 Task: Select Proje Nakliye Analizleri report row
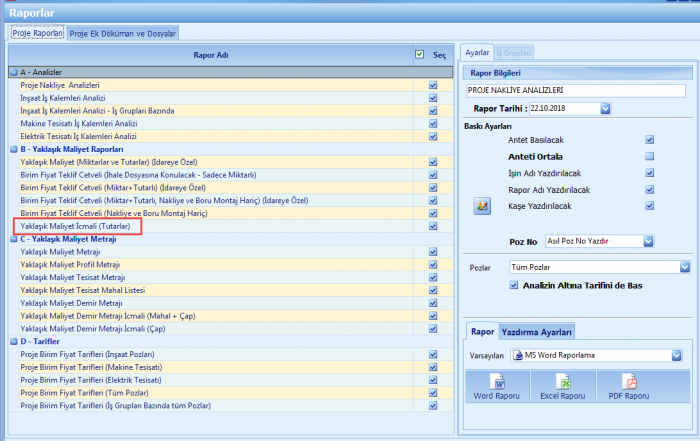(60, 85)
